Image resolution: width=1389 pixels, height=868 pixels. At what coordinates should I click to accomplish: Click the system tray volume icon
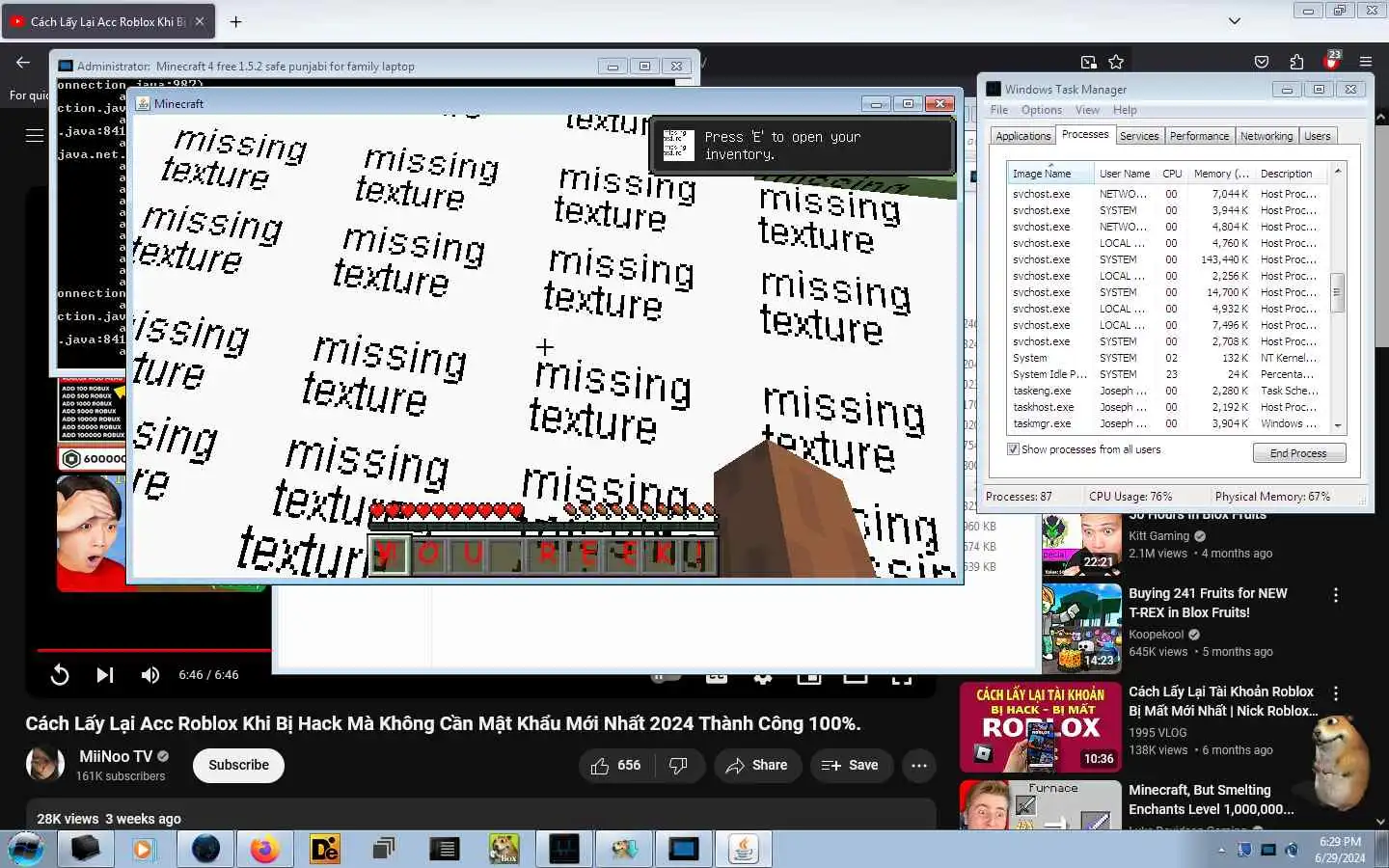pyautogui.click(x=1292, y=850)
